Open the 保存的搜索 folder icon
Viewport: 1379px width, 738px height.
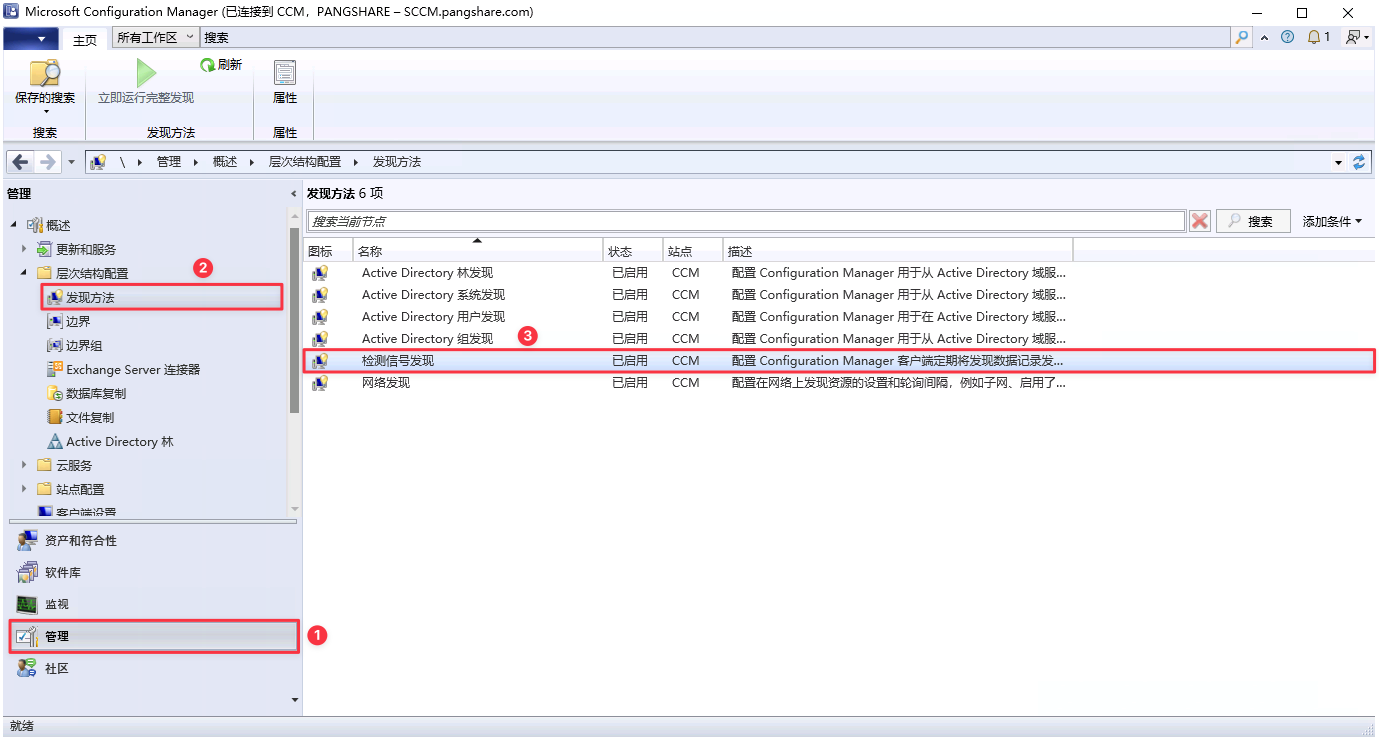click(x=45, y=73)
